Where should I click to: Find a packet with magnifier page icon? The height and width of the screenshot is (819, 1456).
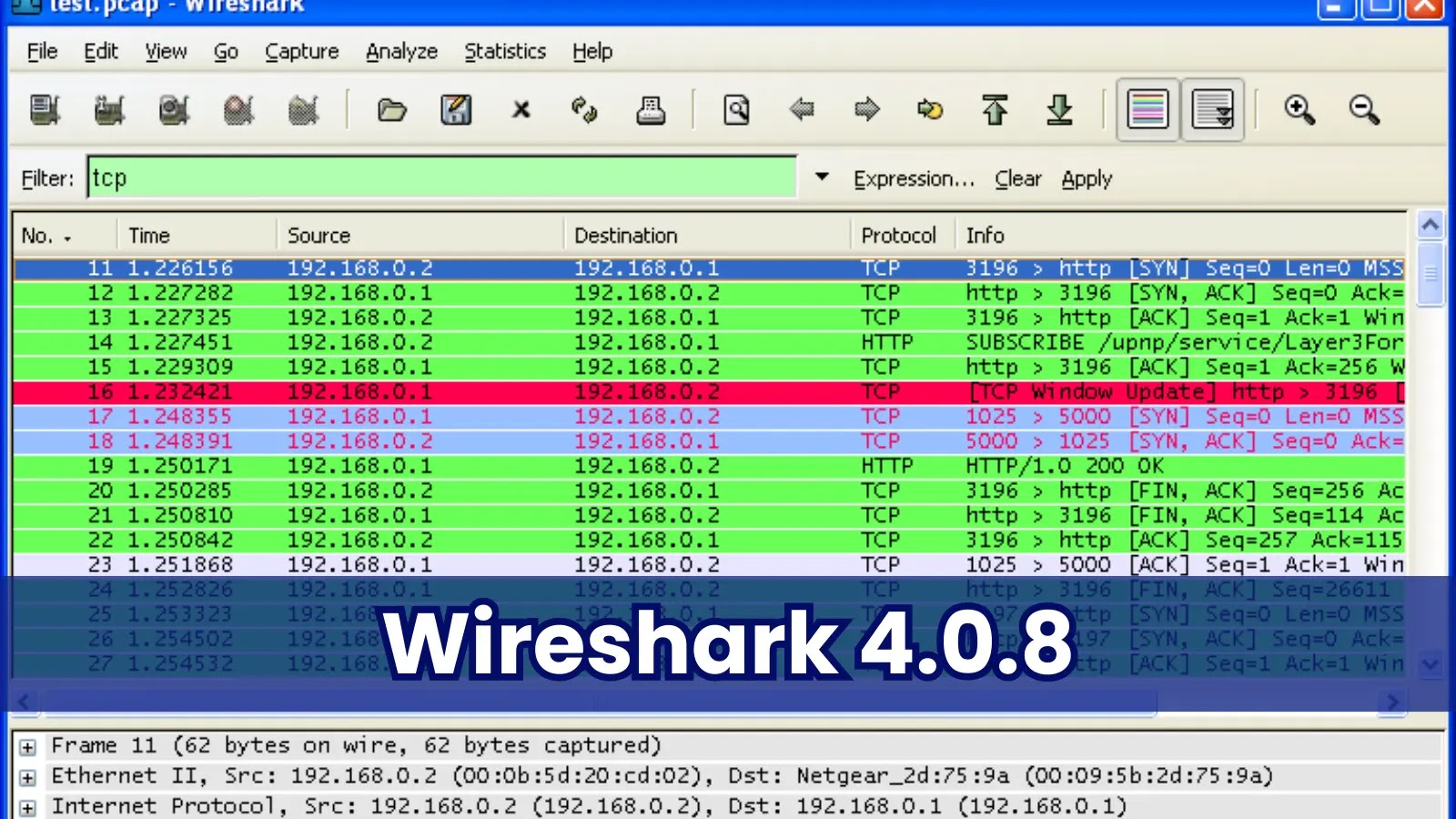[736, 110]
